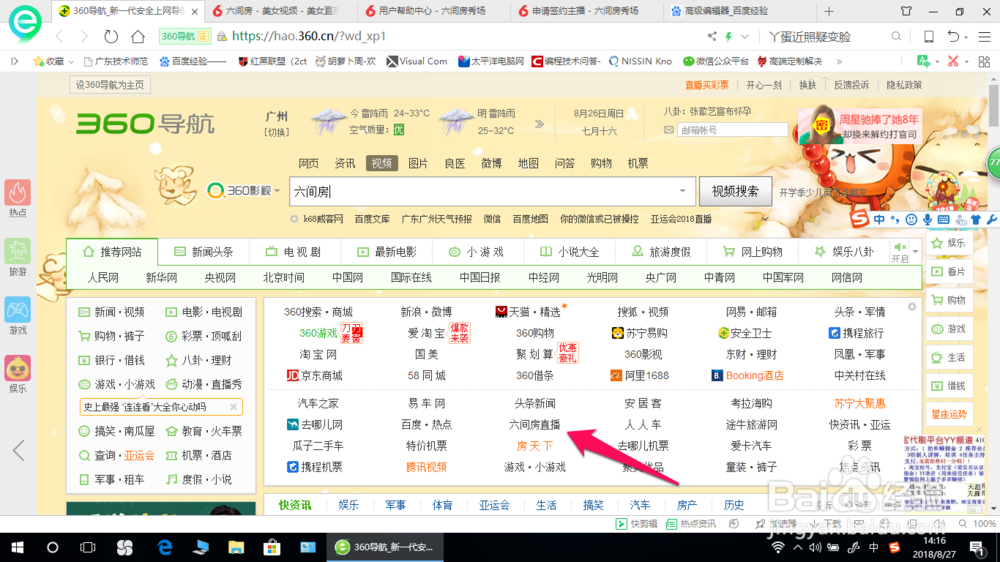Launch Microsoft Edge from taskbar
Screen dimensions: 1000x562
coord(165,547)
